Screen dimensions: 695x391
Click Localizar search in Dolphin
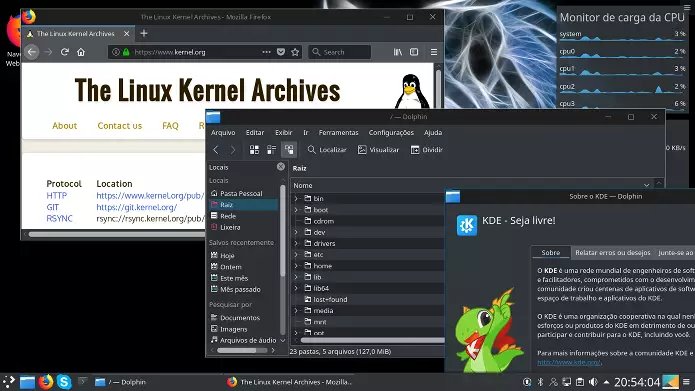327,150
